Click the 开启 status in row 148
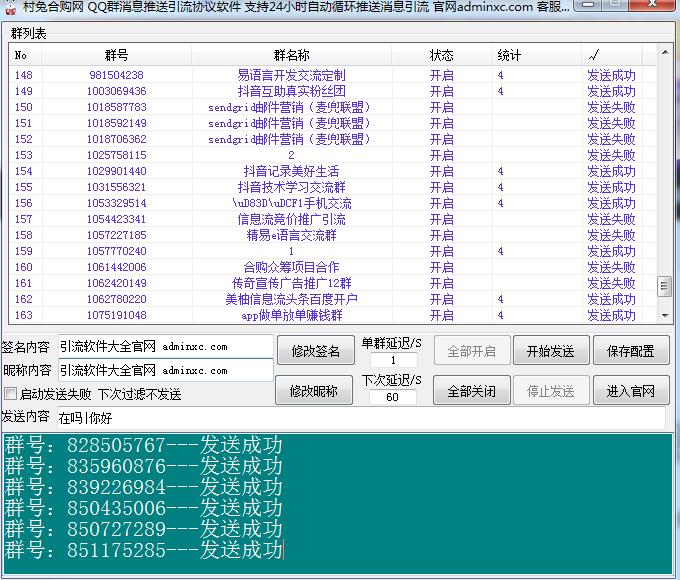The height and width of the screenshot is (580, 680). (x=441, y=75)
